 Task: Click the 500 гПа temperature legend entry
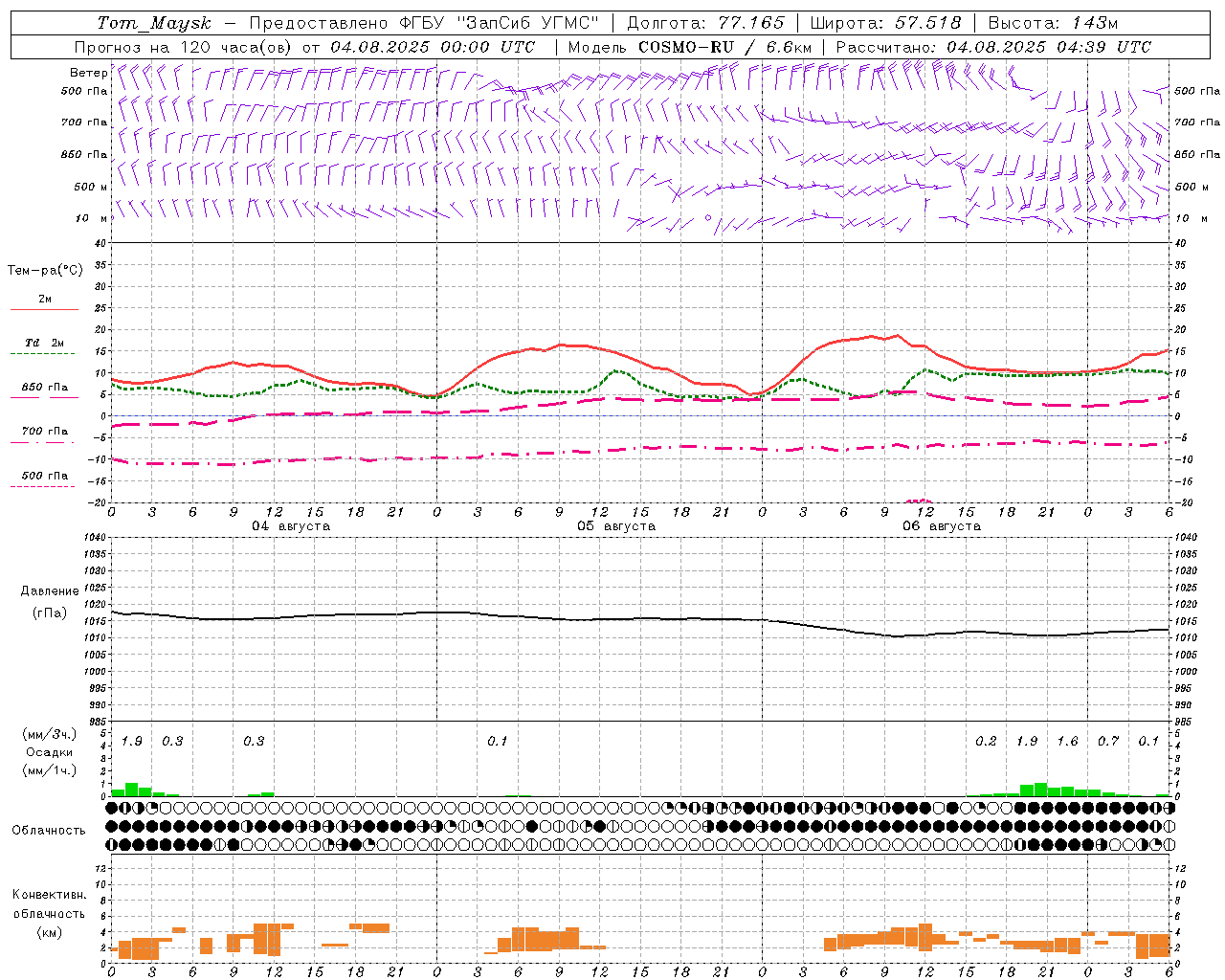[x=45, y=476]
